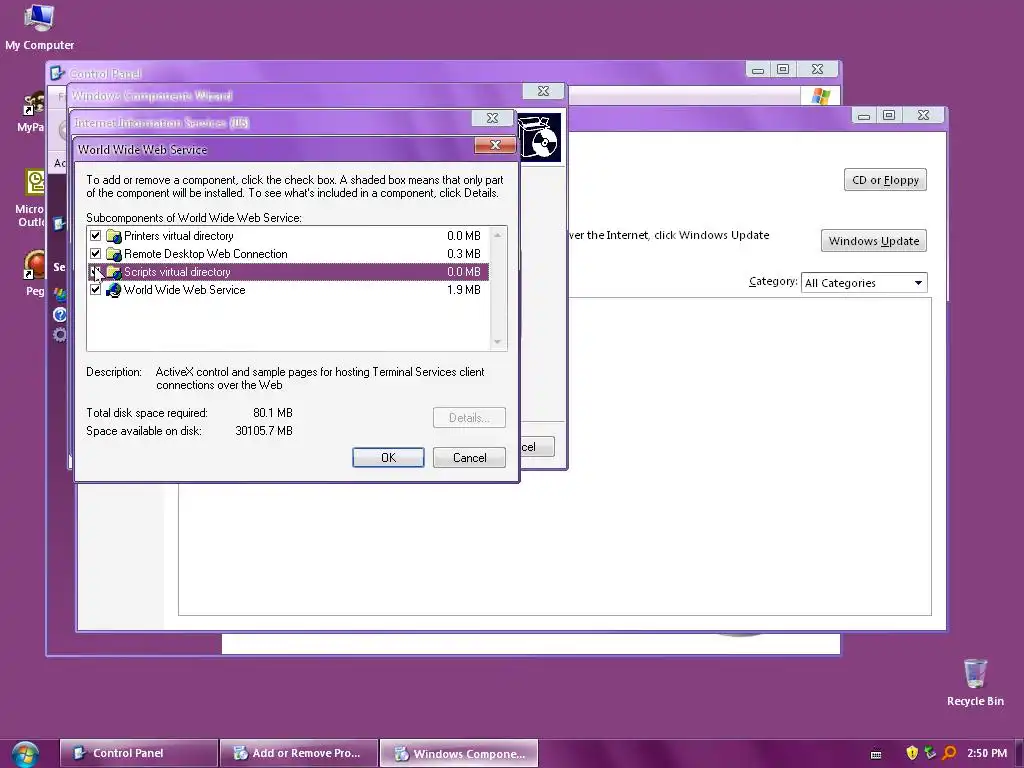Click the 1.9 MB size value

(x=464, y=289)
